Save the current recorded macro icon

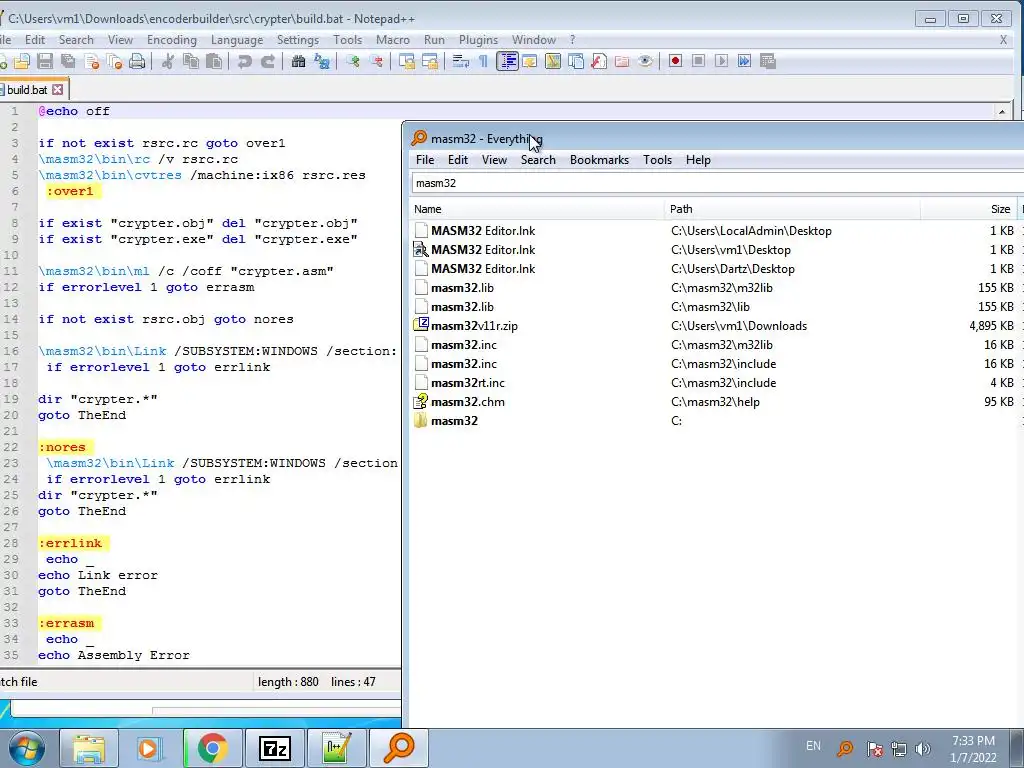pyautogui.click(x=768, y=61)
